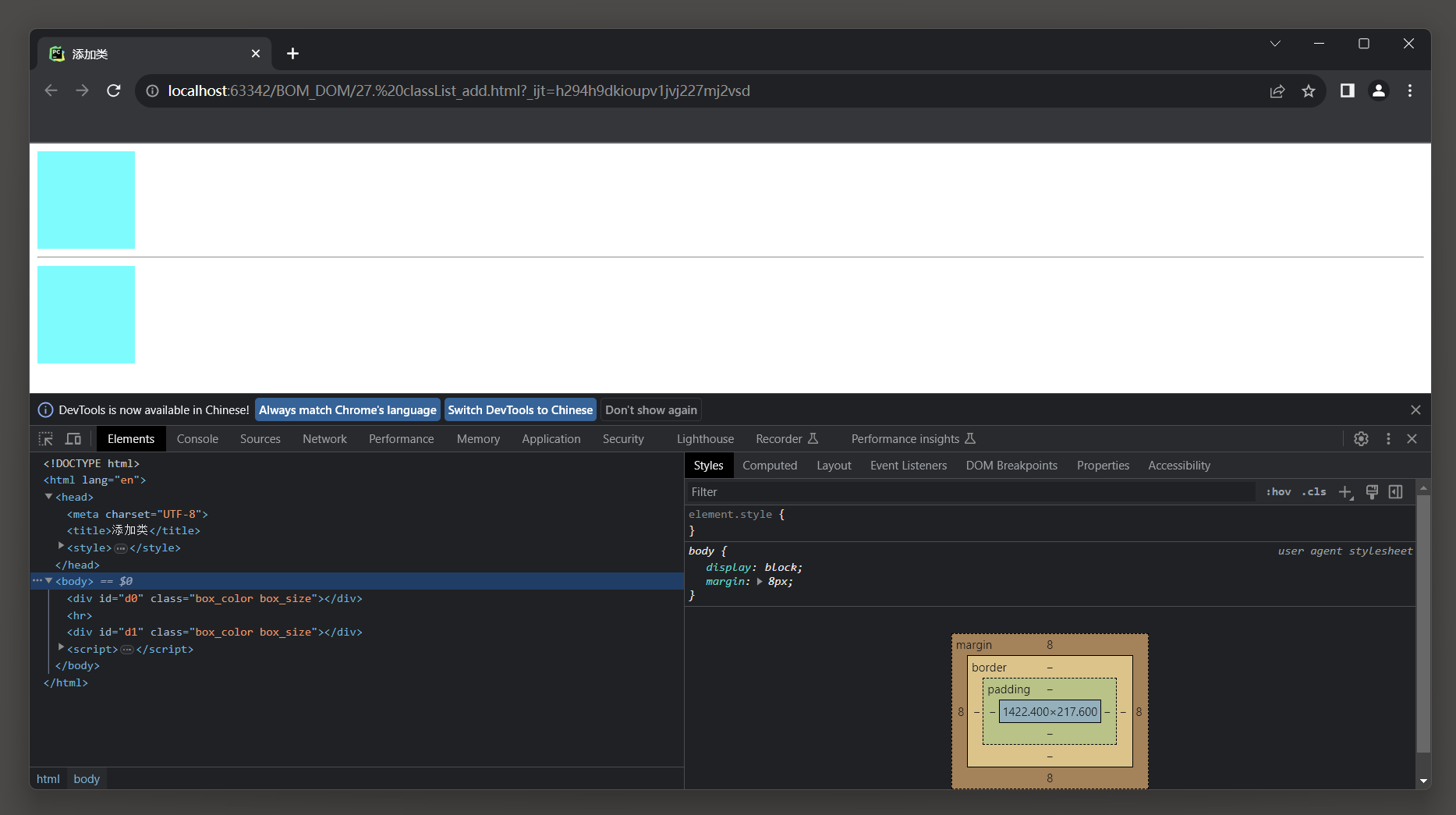The height and width of the screenshot is (815, 1456).
Task: Switch to the Elements panel
Action: tap(131, 439)
